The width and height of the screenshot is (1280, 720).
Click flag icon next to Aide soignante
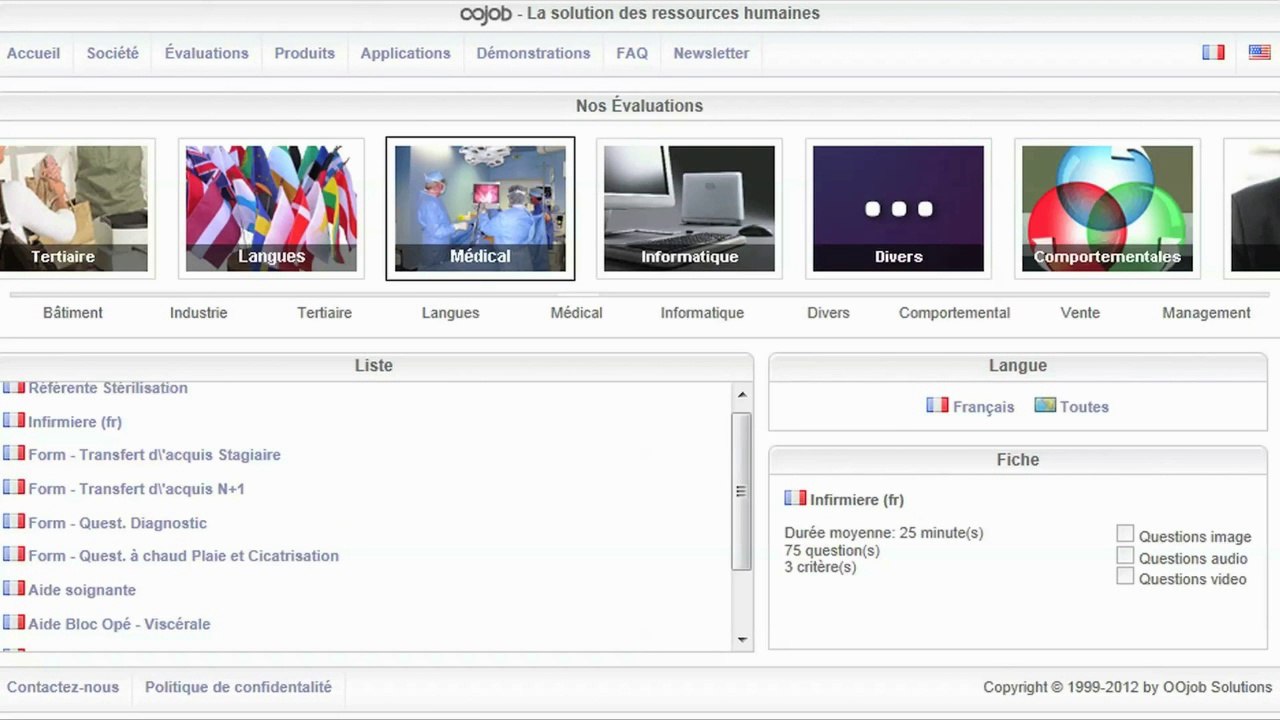[x=14, y=588]
